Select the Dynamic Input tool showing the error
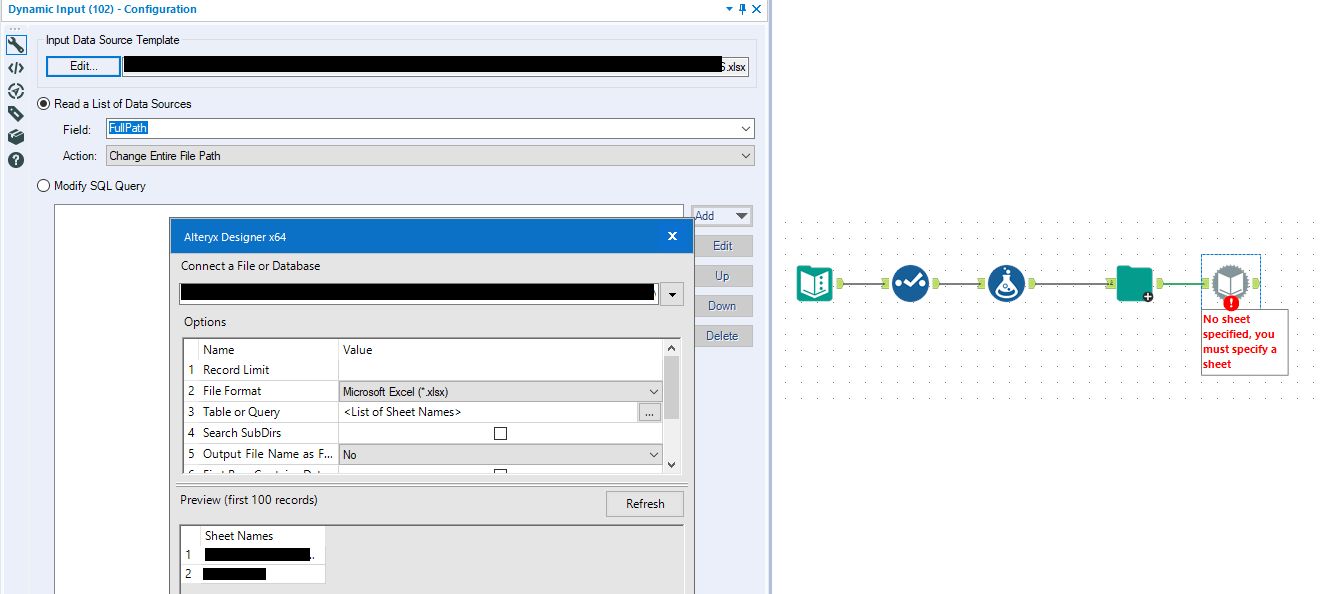The image size is (1324, 594). [1230, 281]
